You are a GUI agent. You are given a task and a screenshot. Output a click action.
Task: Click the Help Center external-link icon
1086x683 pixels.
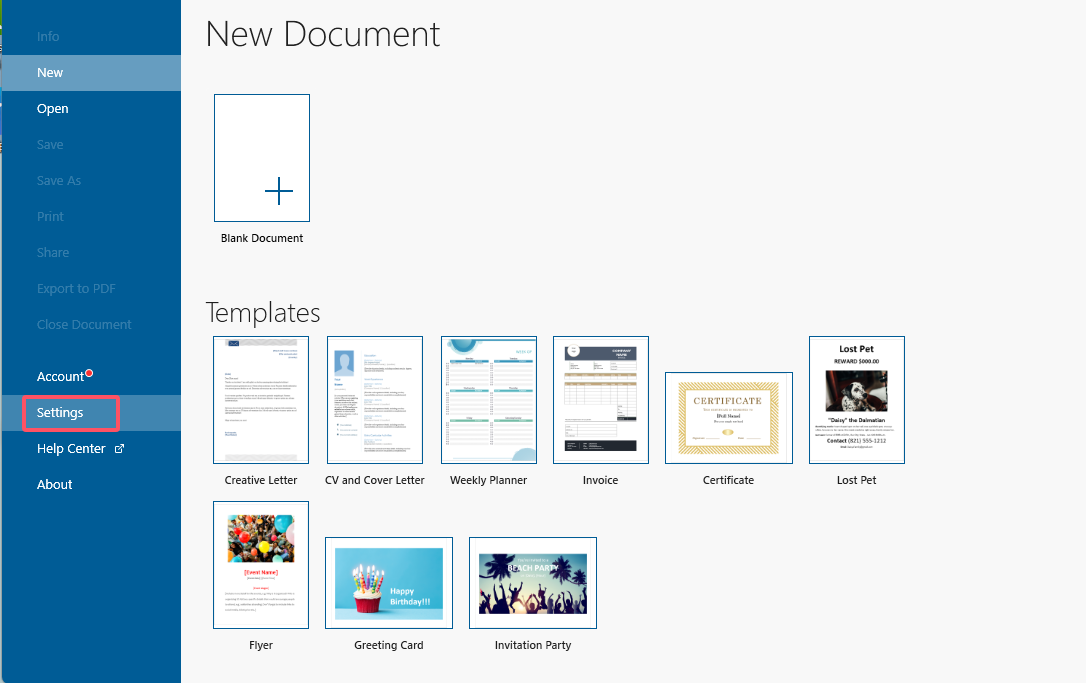click(119, 449)
